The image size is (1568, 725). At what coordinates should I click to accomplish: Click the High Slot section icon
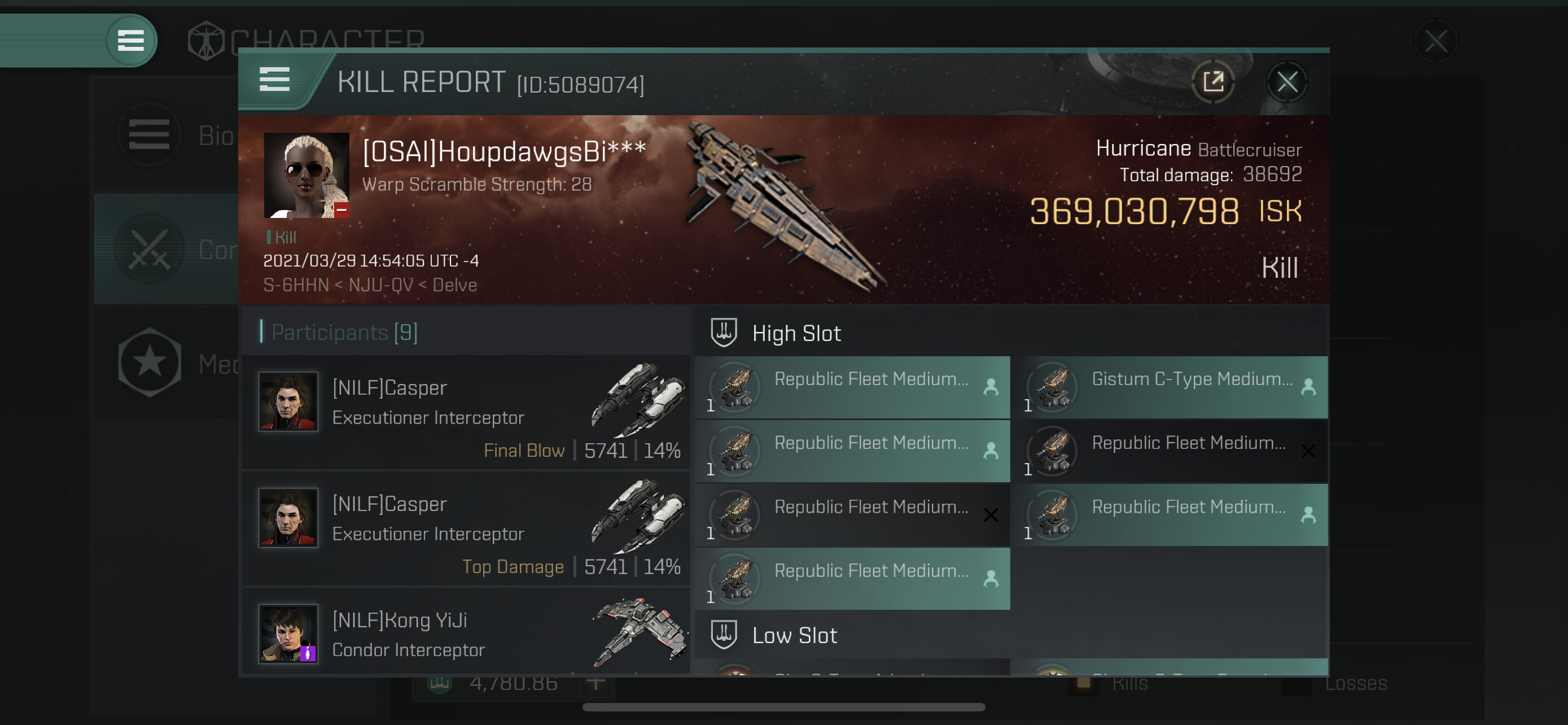pyautogui.click(x=724, y=333)
